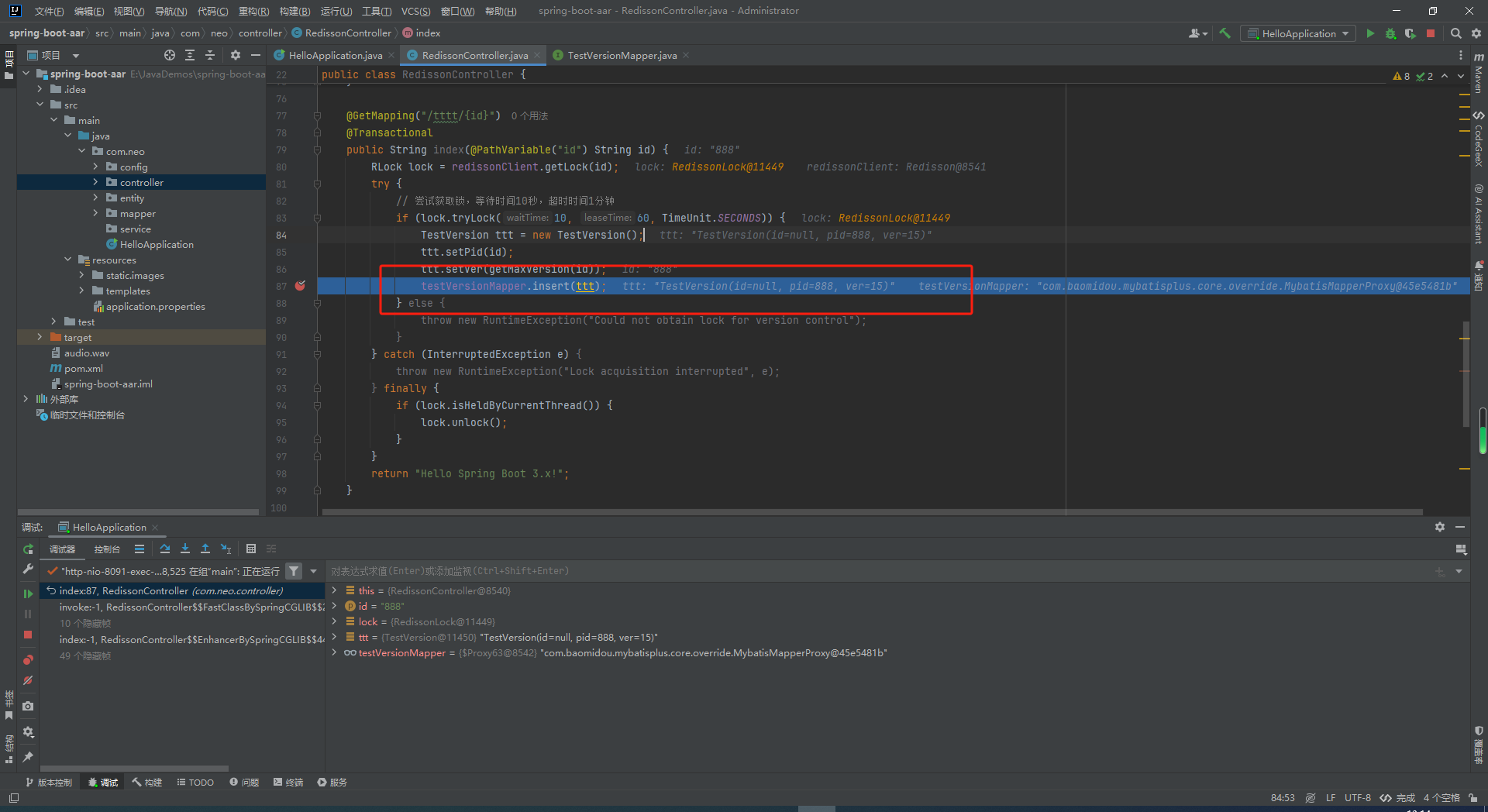Click Step Out in the debugger toolbar

[205, 549]
